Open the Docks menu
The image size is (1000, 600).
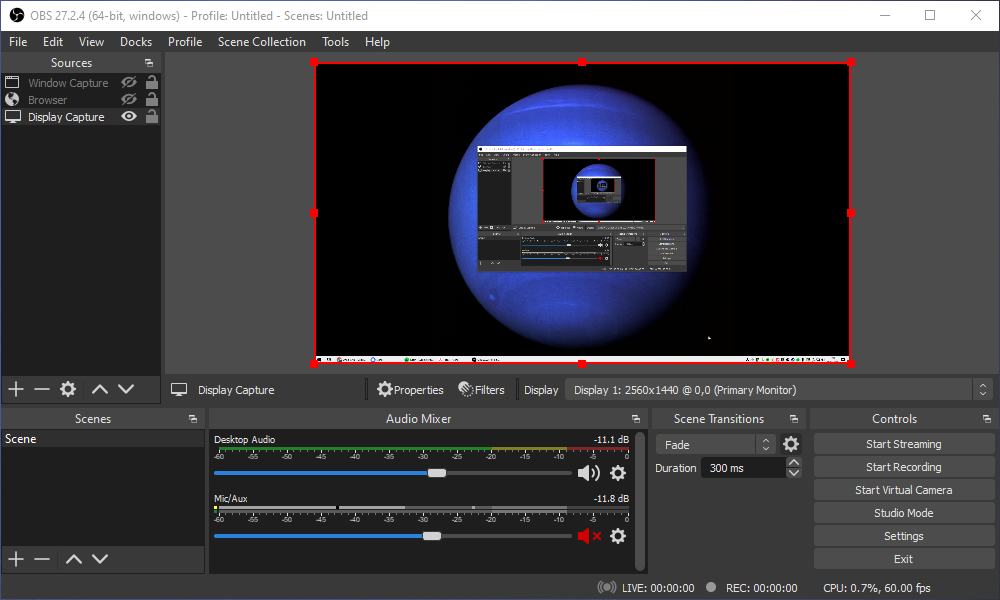click(136, 42)
